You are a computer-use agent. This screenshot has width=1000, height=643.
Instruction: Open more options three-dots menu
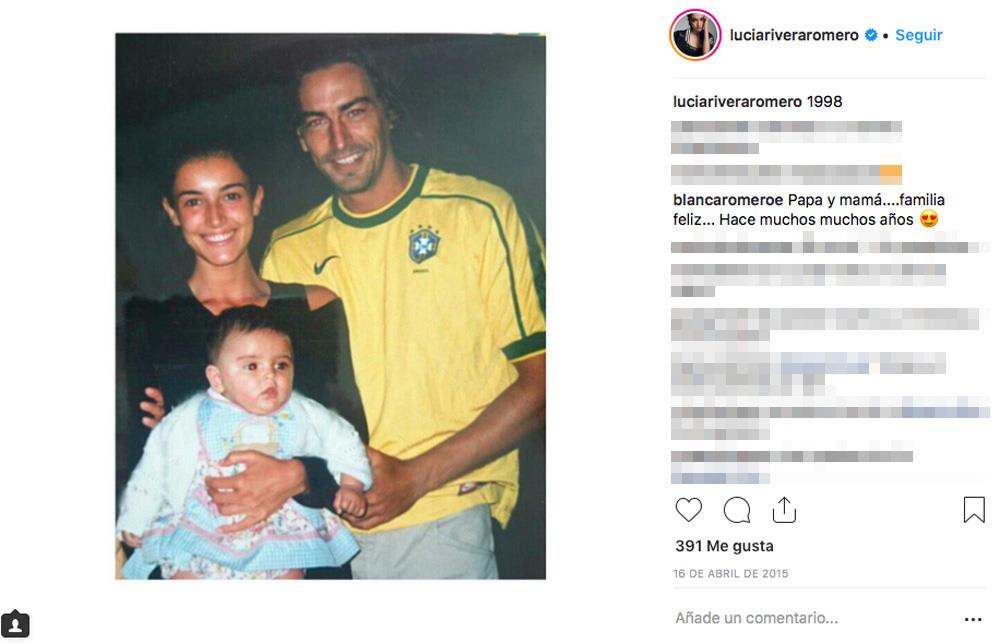tap(973, 619)
